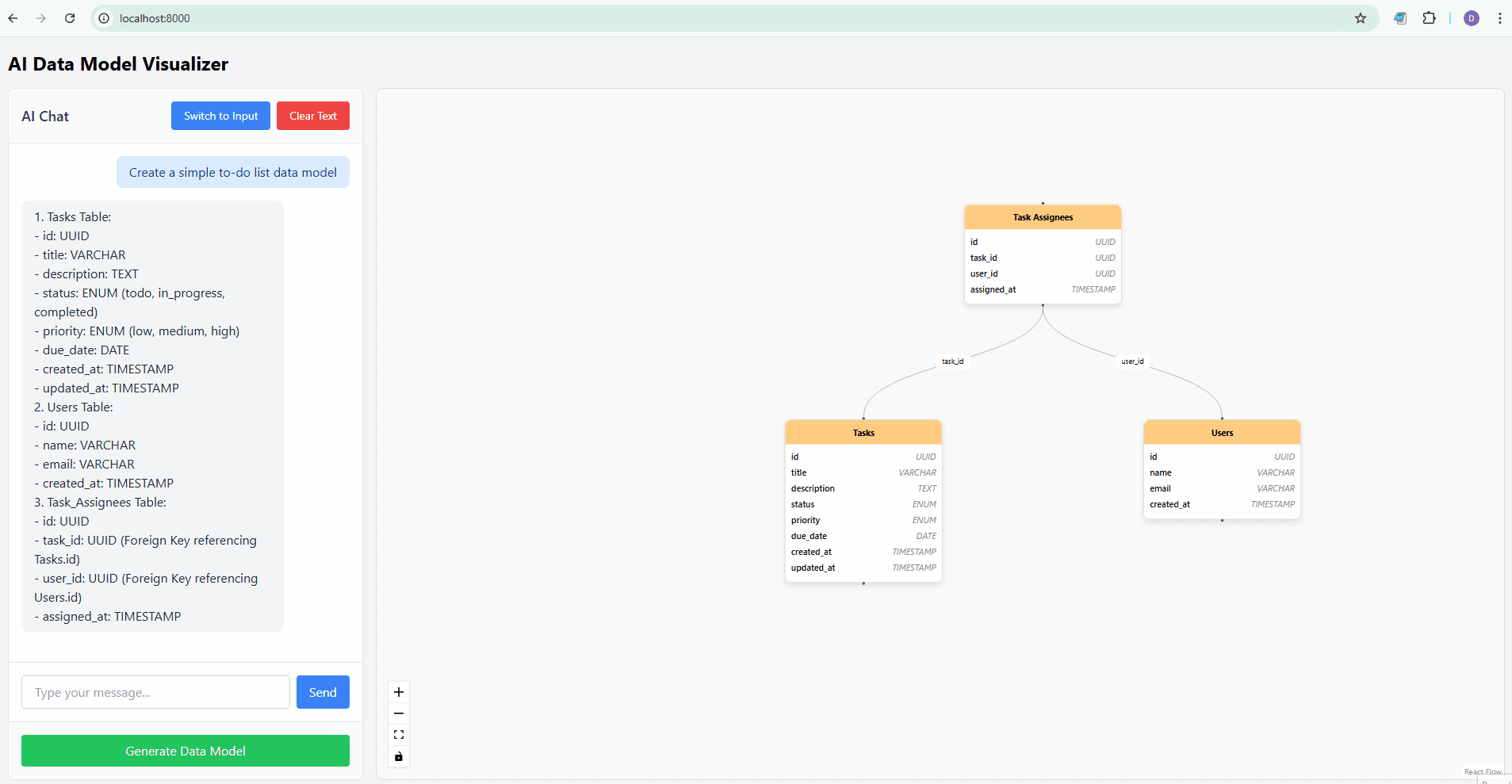The image size is (1512, 784).
Task: Click the AI Chat panel title
Action: pos(45,116)
